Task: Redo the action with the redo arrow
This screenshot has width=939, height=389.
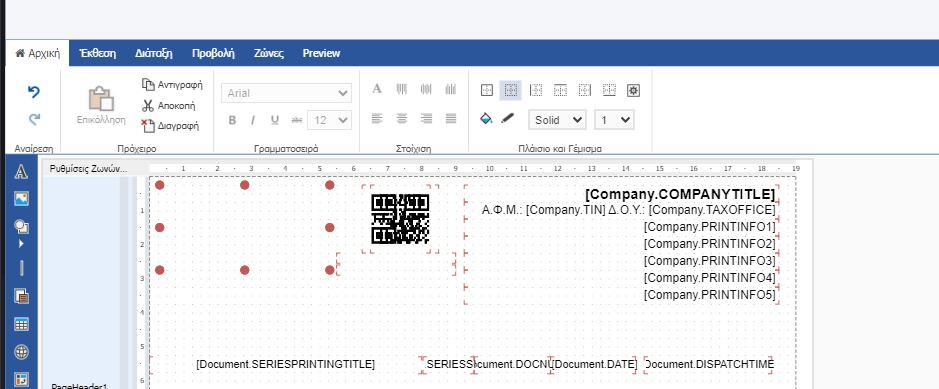Action: [34, 120]
